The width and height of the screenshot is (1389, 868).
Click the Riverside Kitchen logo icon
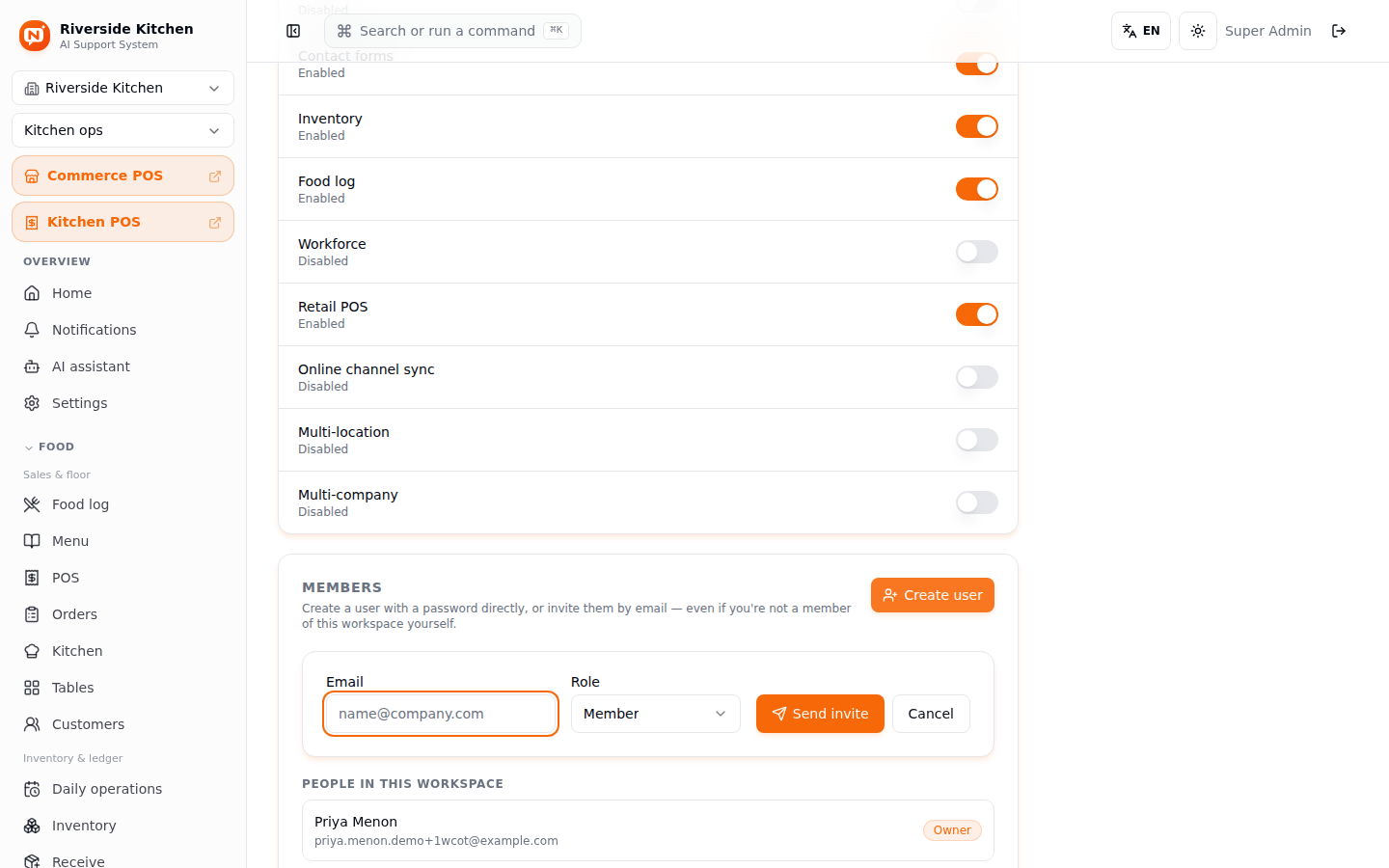[x=35, y=36]
